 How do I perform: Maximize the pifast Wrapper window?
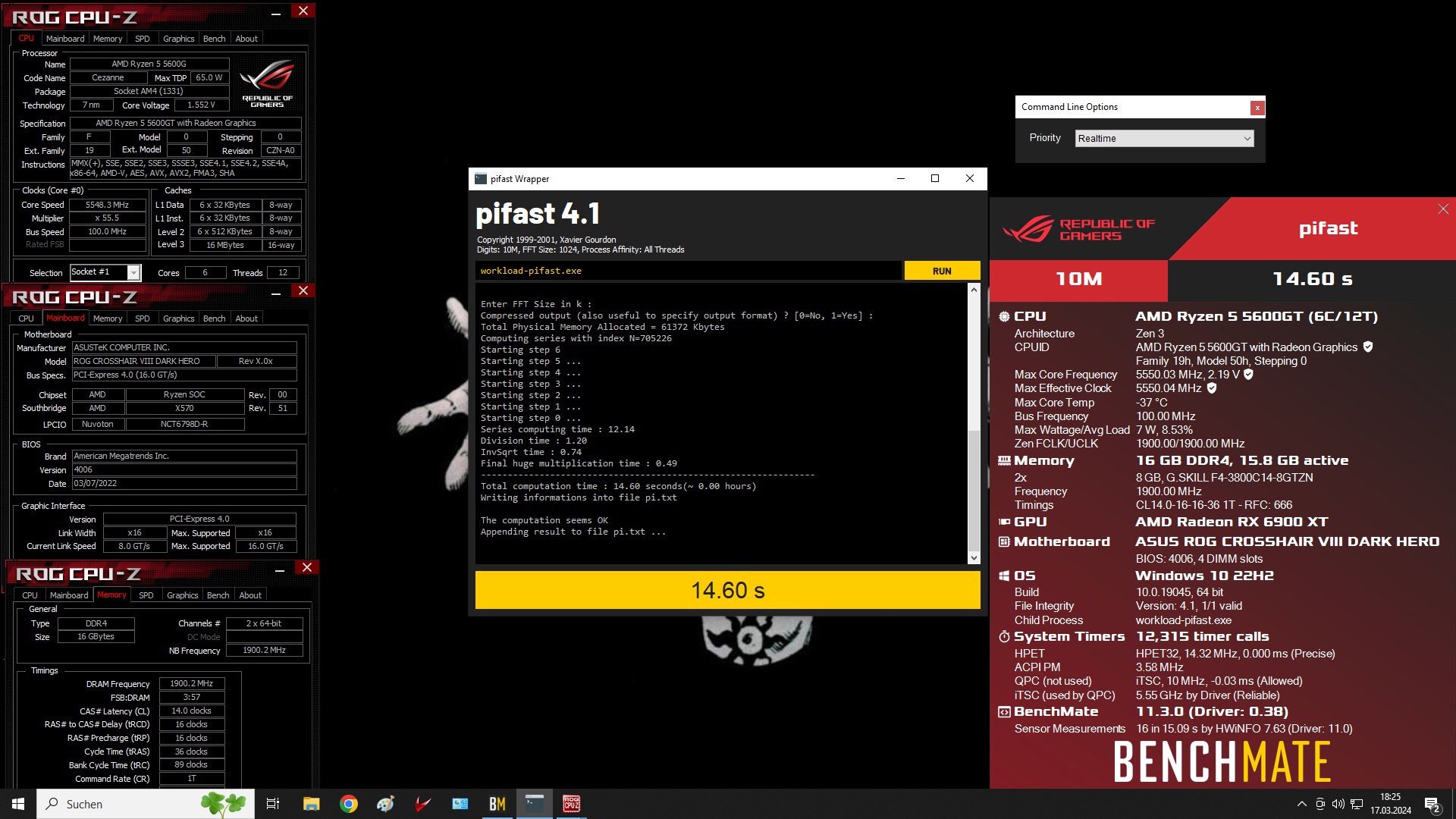tap(935, 179)
